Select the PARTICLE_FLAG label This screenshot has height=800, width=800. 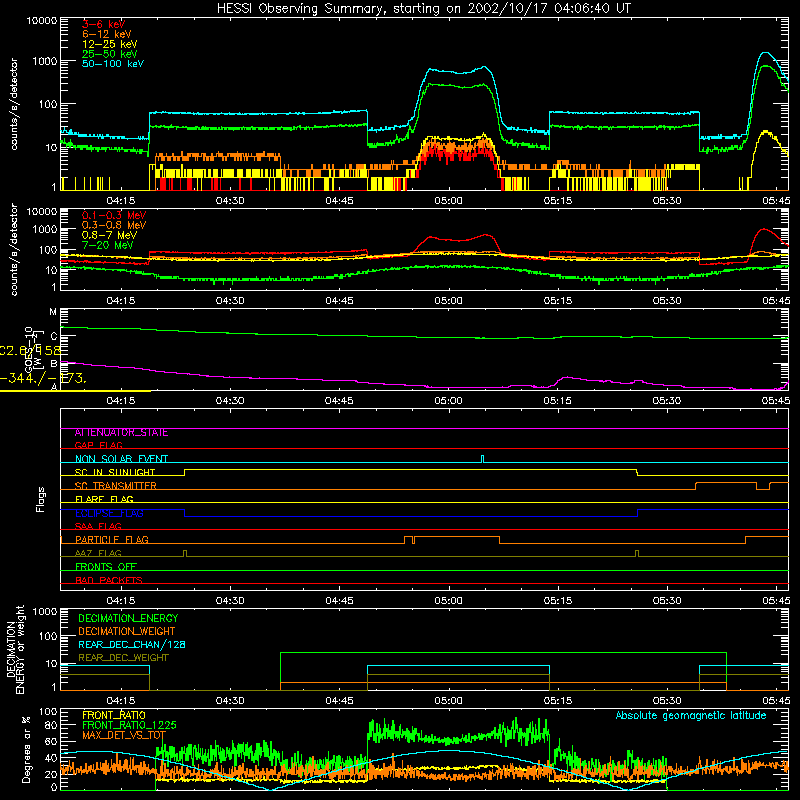point(112,539)
